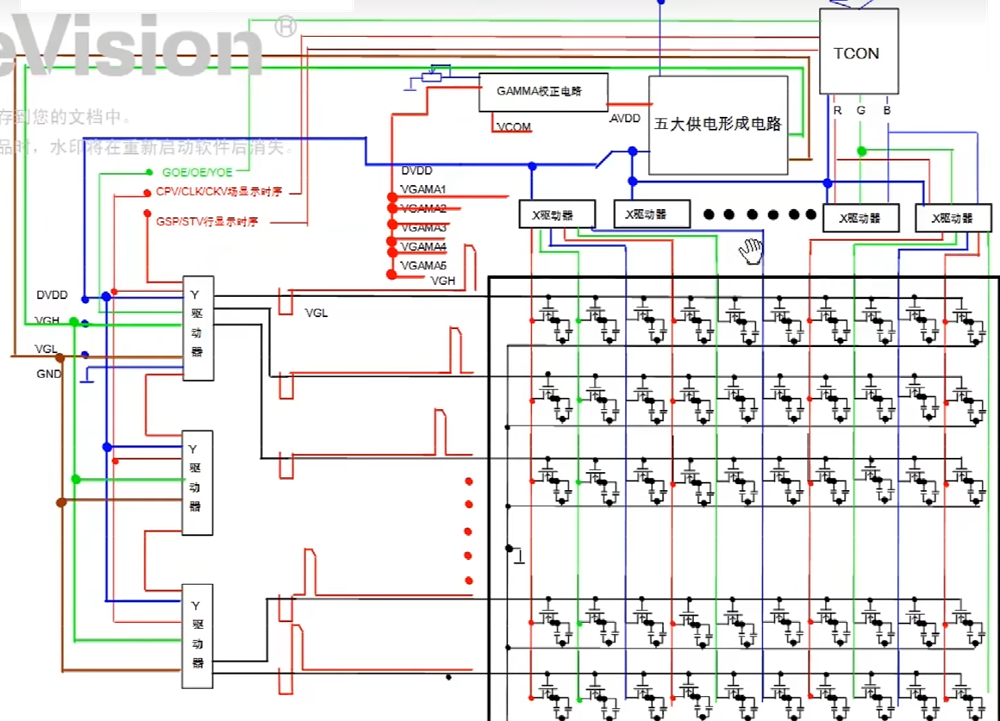Select the leftmost X驱动器 block

click(557, 215)
